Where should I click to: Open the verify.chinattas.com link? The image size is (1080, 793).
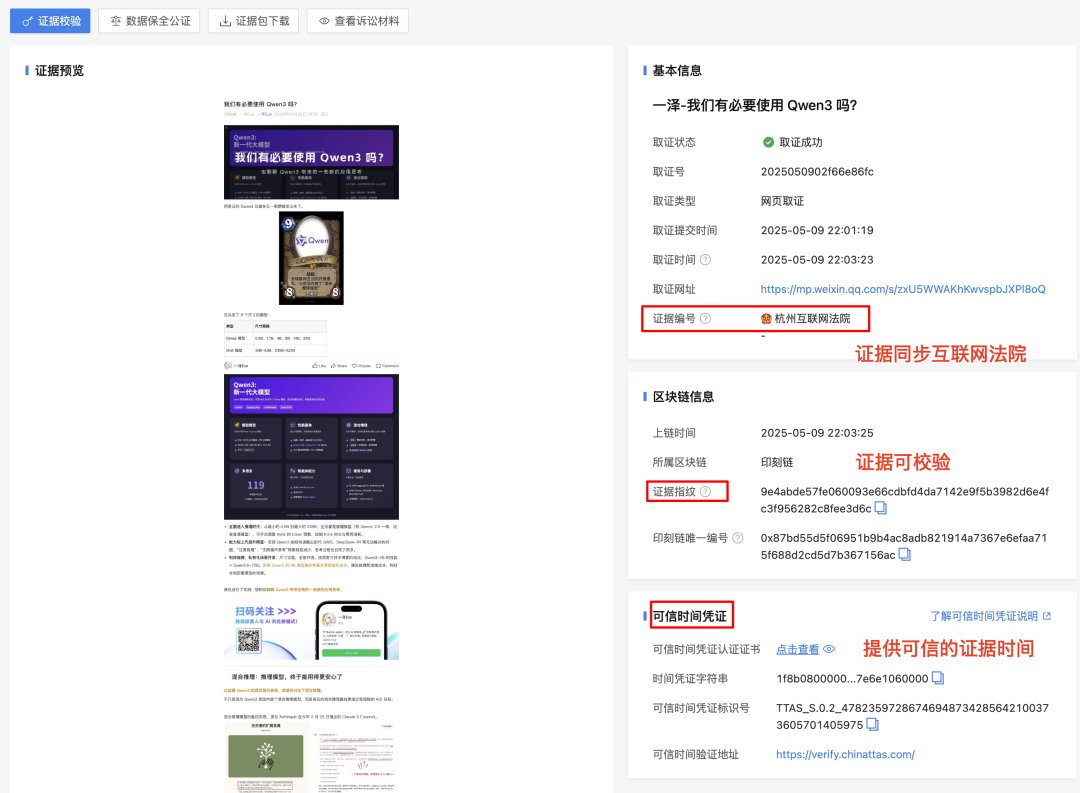pos(845,754)
